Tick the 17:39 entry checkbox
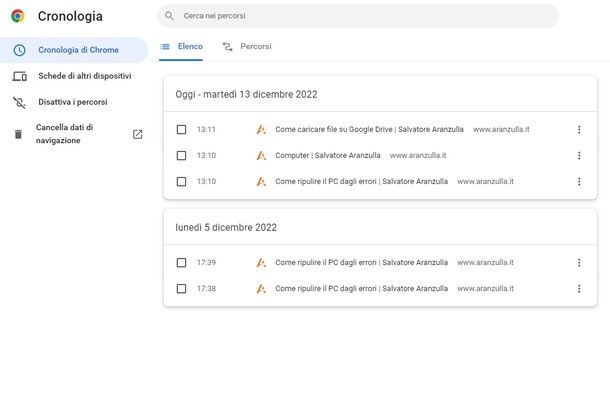Viewport: 610px width, 410px height. (181, 263)
